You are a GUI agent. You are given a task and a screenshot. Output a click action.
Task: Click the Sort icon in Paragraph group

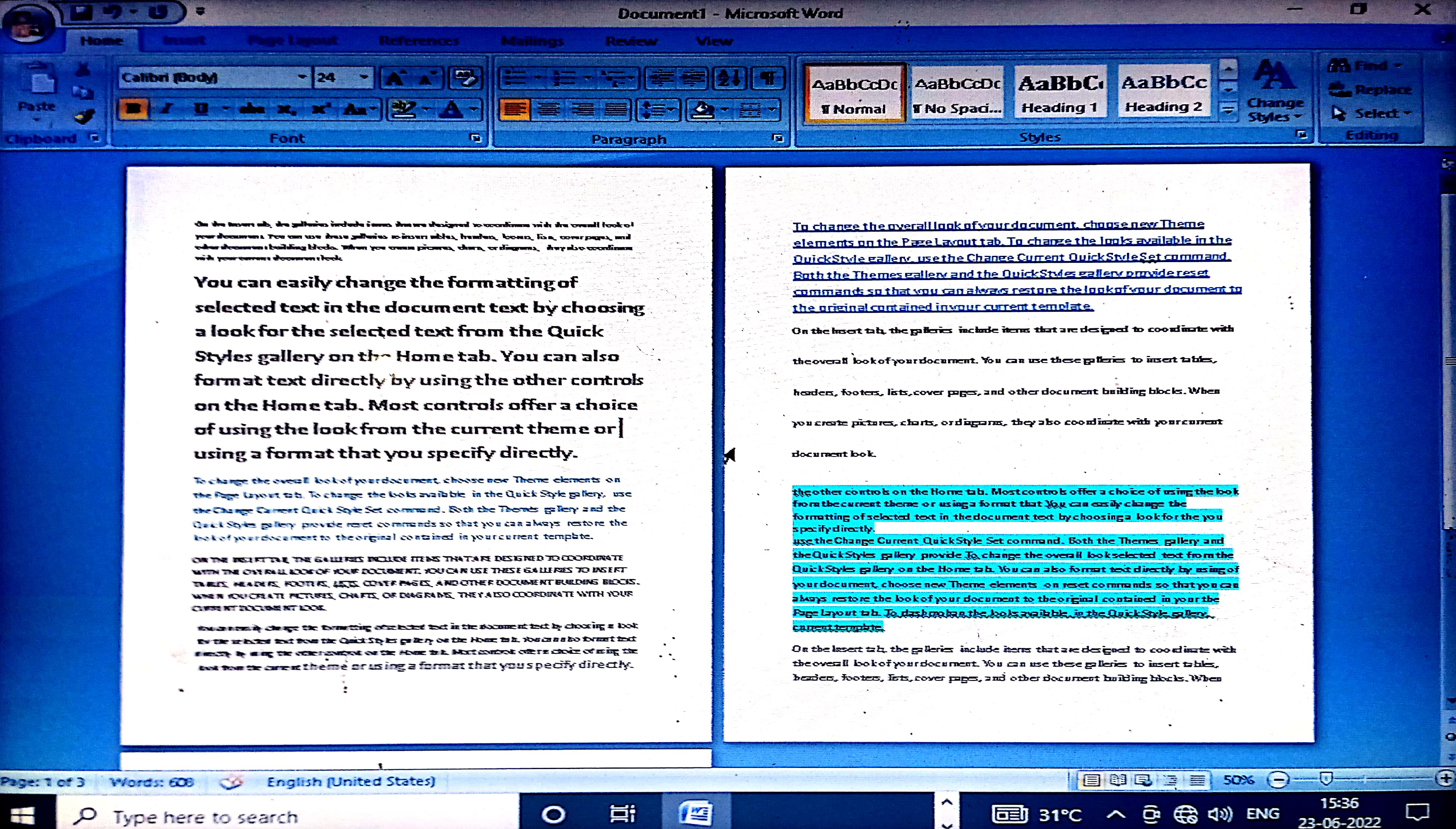pyautogui.click(x=730, y=78)
